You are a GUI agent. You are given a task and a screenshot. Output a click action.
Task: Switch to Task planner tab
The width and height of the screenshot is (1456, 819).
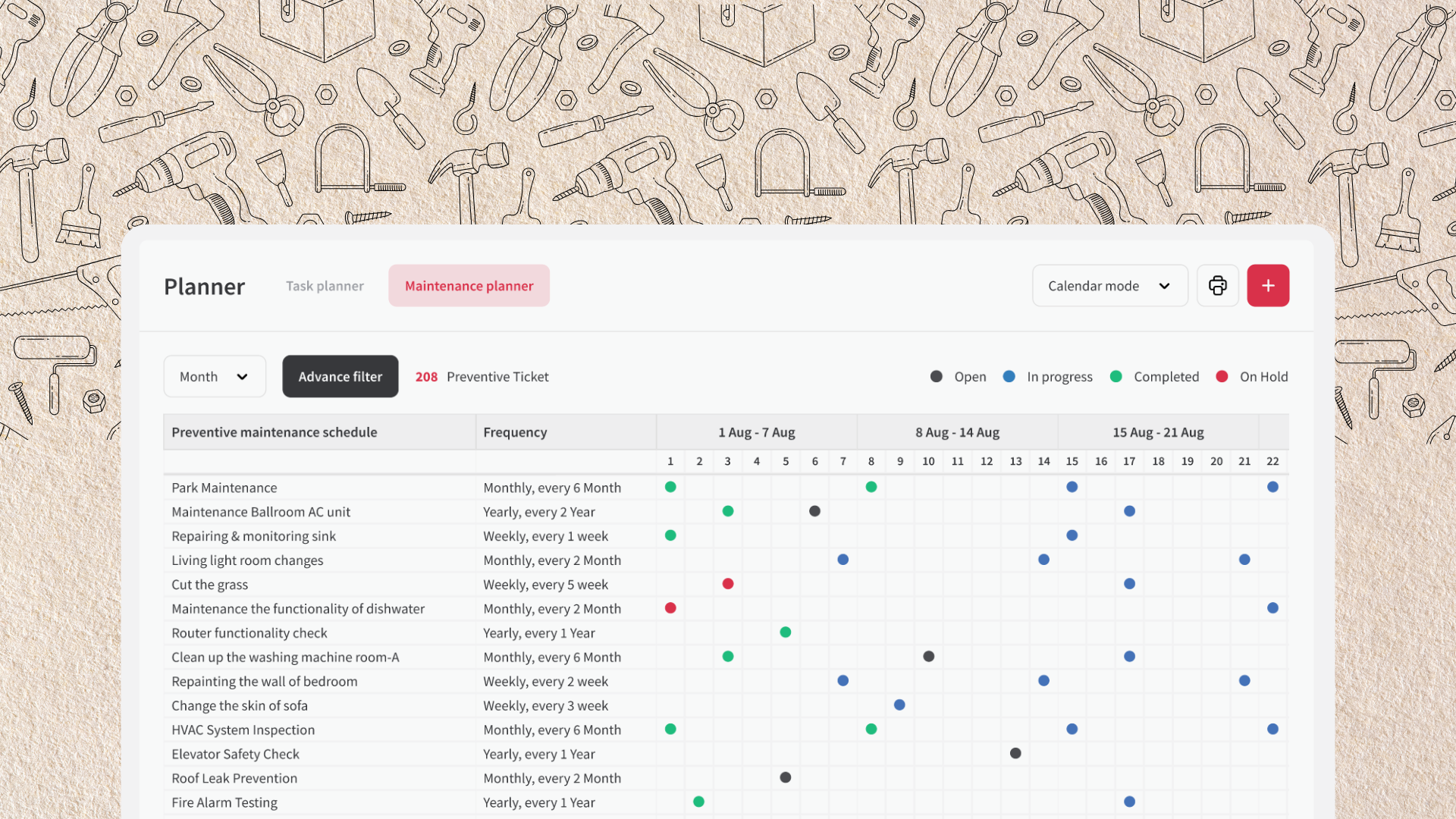[325, 286]
